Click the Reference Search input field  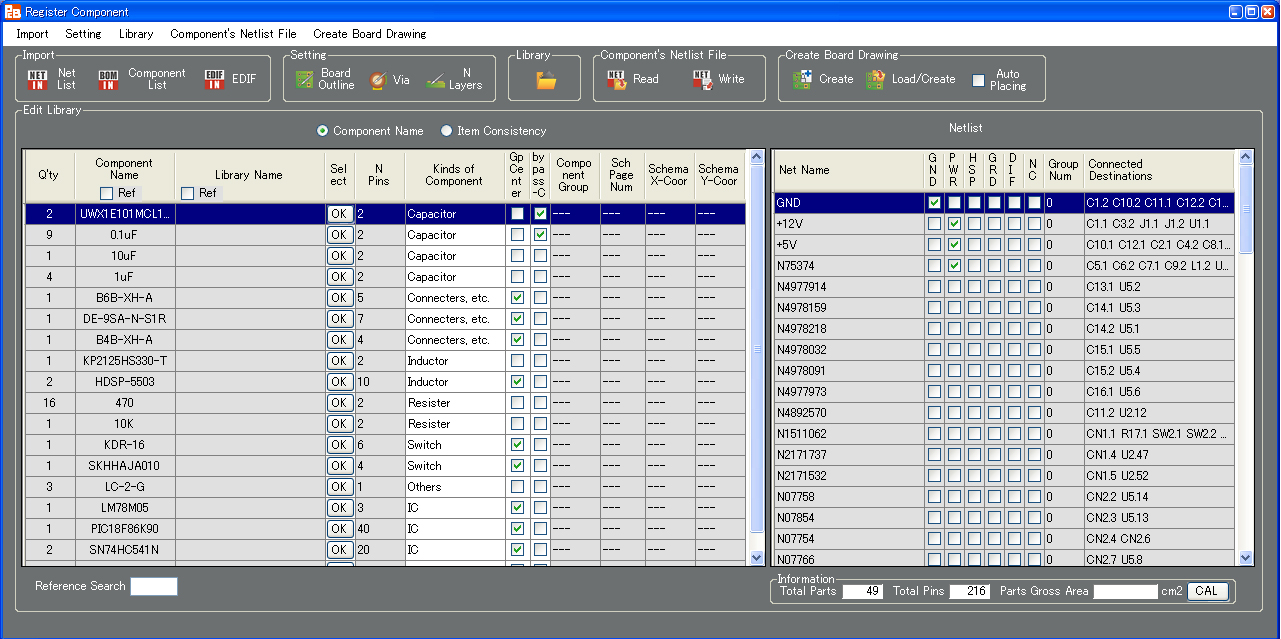tap(154, 587)
